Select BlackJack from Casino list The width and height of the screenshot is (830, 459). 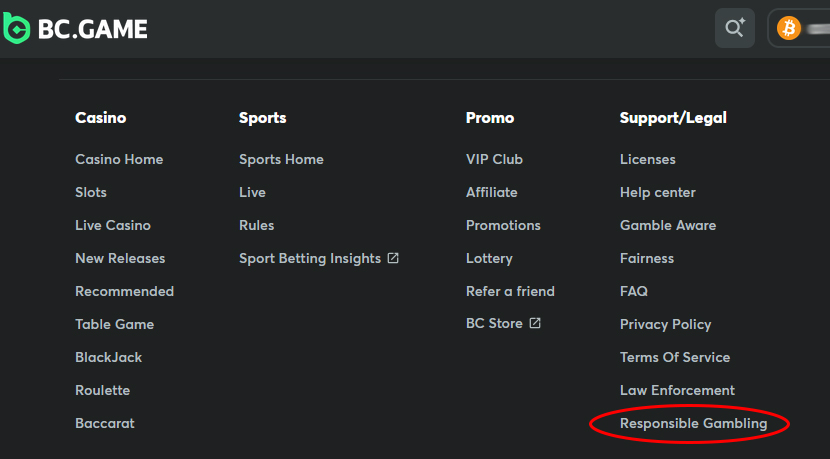pyautogui.click(x=109, y=357)
